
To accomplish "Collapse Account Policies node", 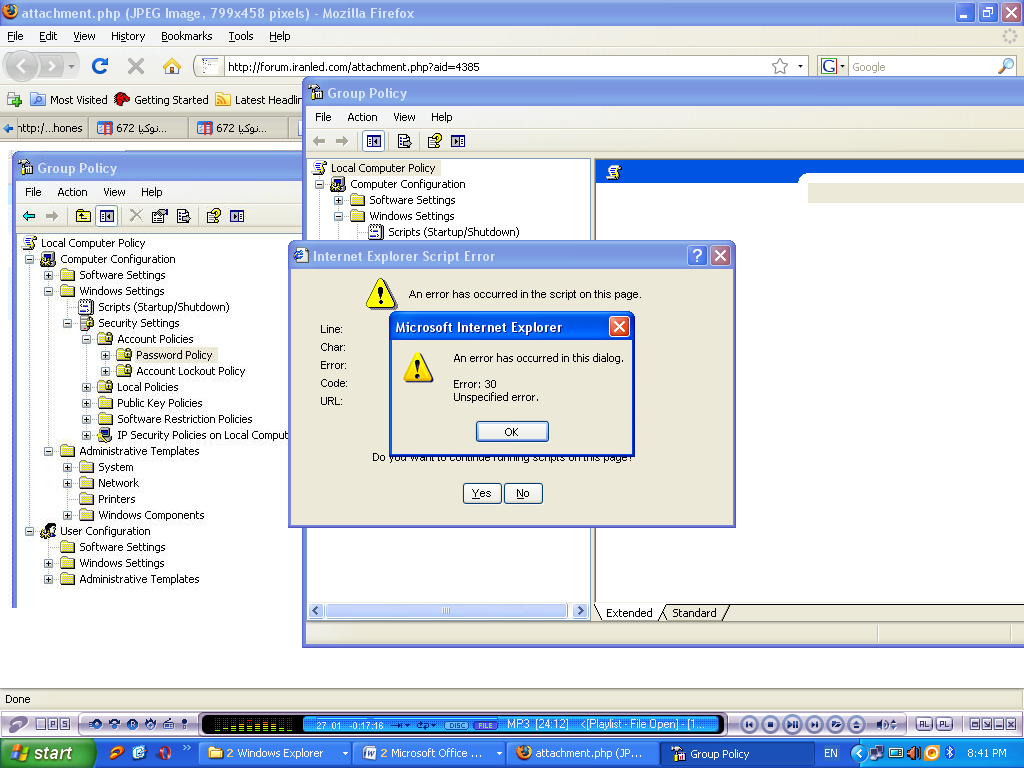I will tap(86, 339).
